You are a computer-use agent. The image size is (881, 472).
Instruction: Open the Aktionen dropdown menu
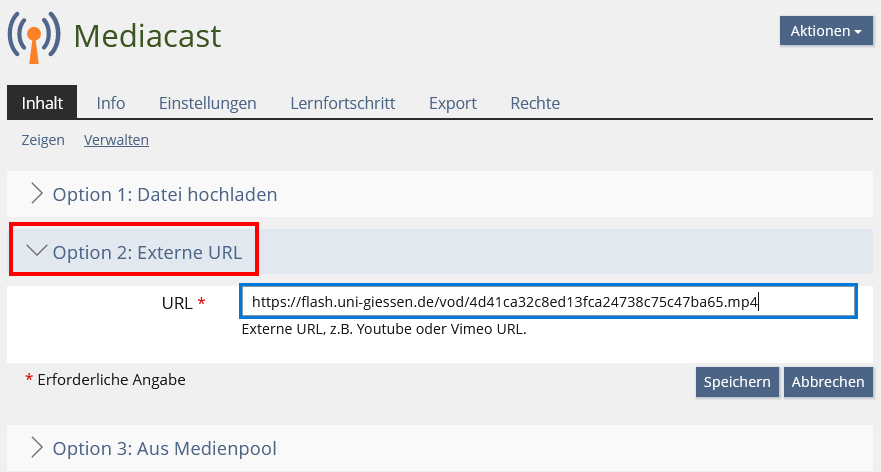coord(825,31)
